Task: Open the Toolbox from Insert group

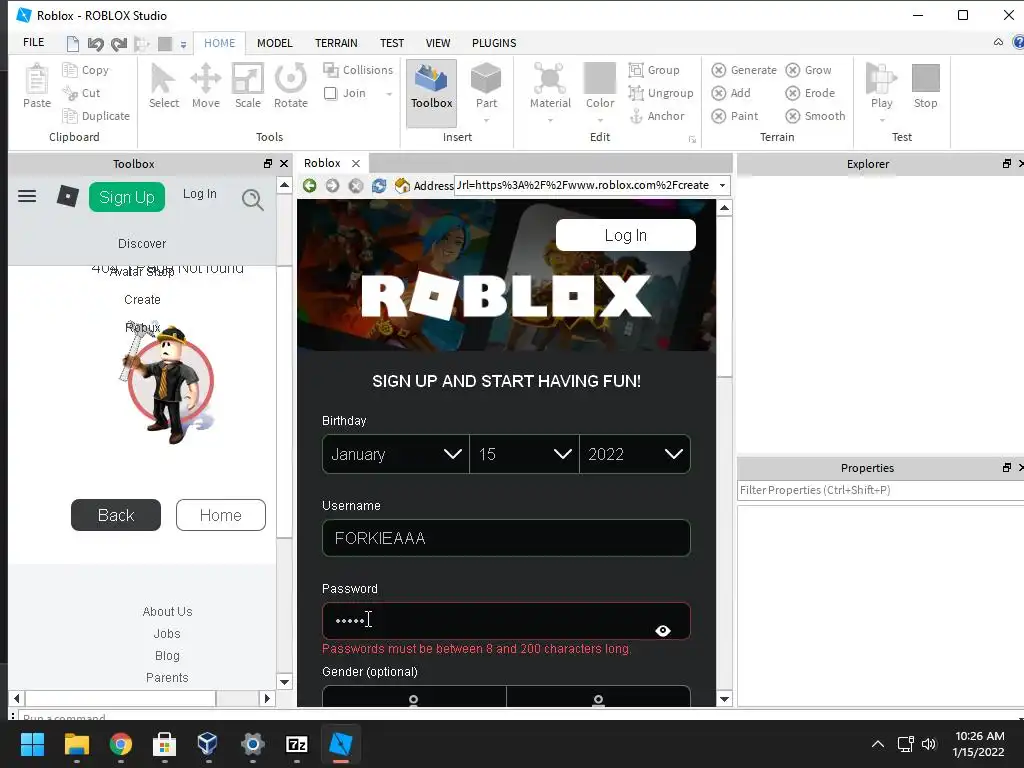Action: click(431, 92)
